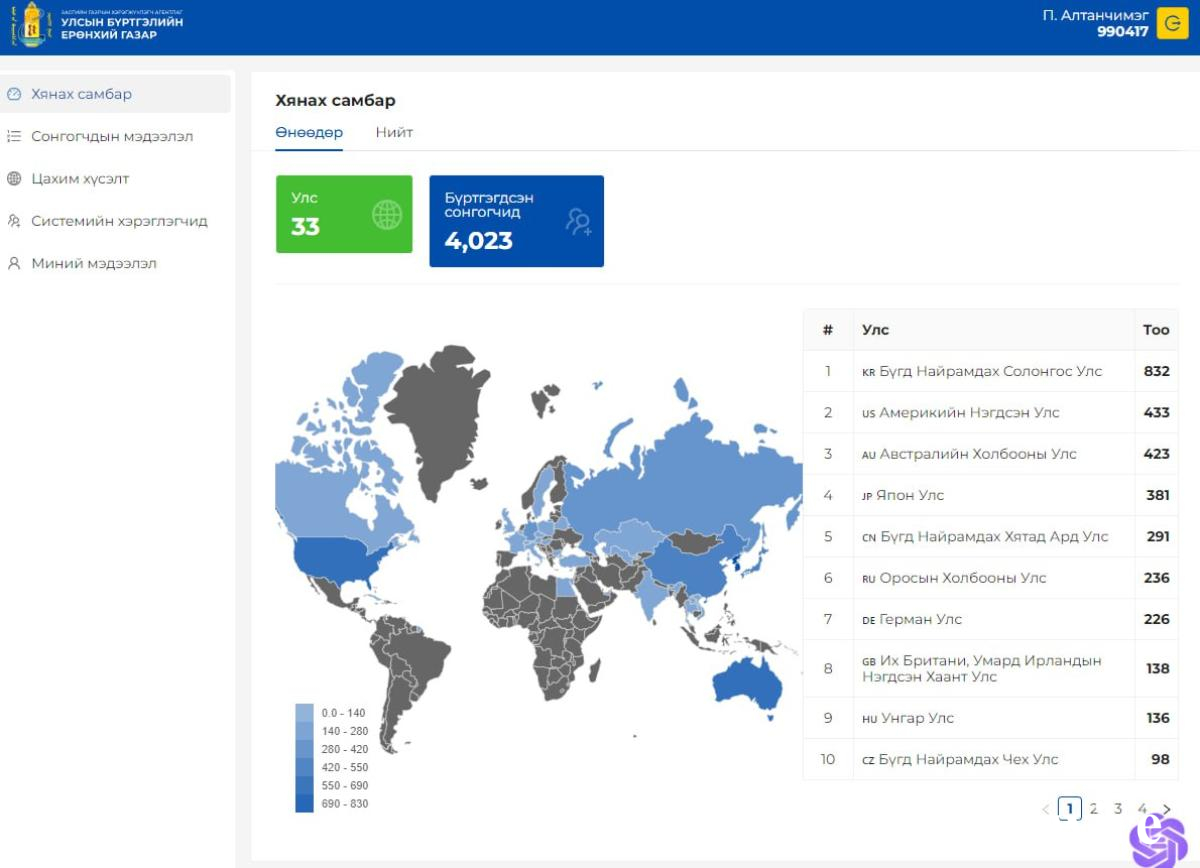Click the state emblem logo in header

pos(31,24)
